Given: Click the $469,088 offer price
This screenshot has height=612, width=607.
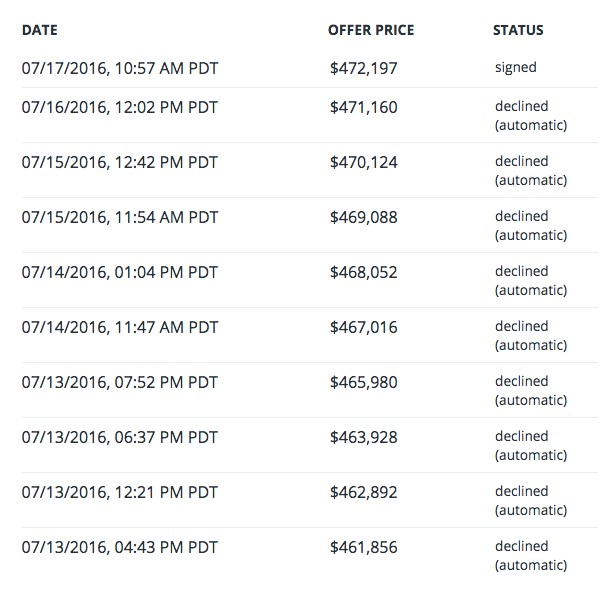Looking at the screenshot, I should pyautogui.click(x=362, y=216).
